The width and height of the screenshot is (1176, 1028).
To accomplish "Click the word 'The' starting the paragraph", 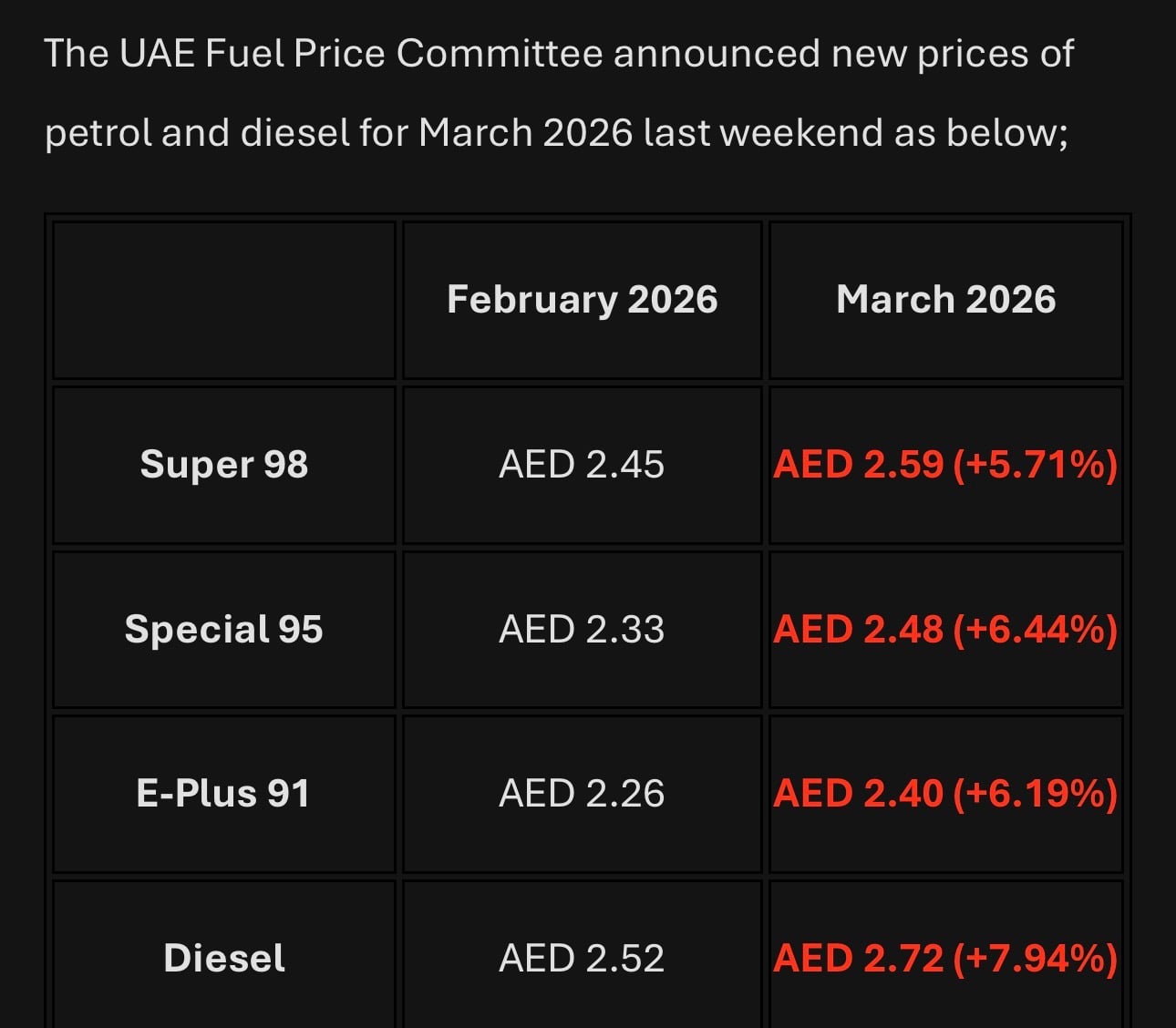I will tap(77, 54).
